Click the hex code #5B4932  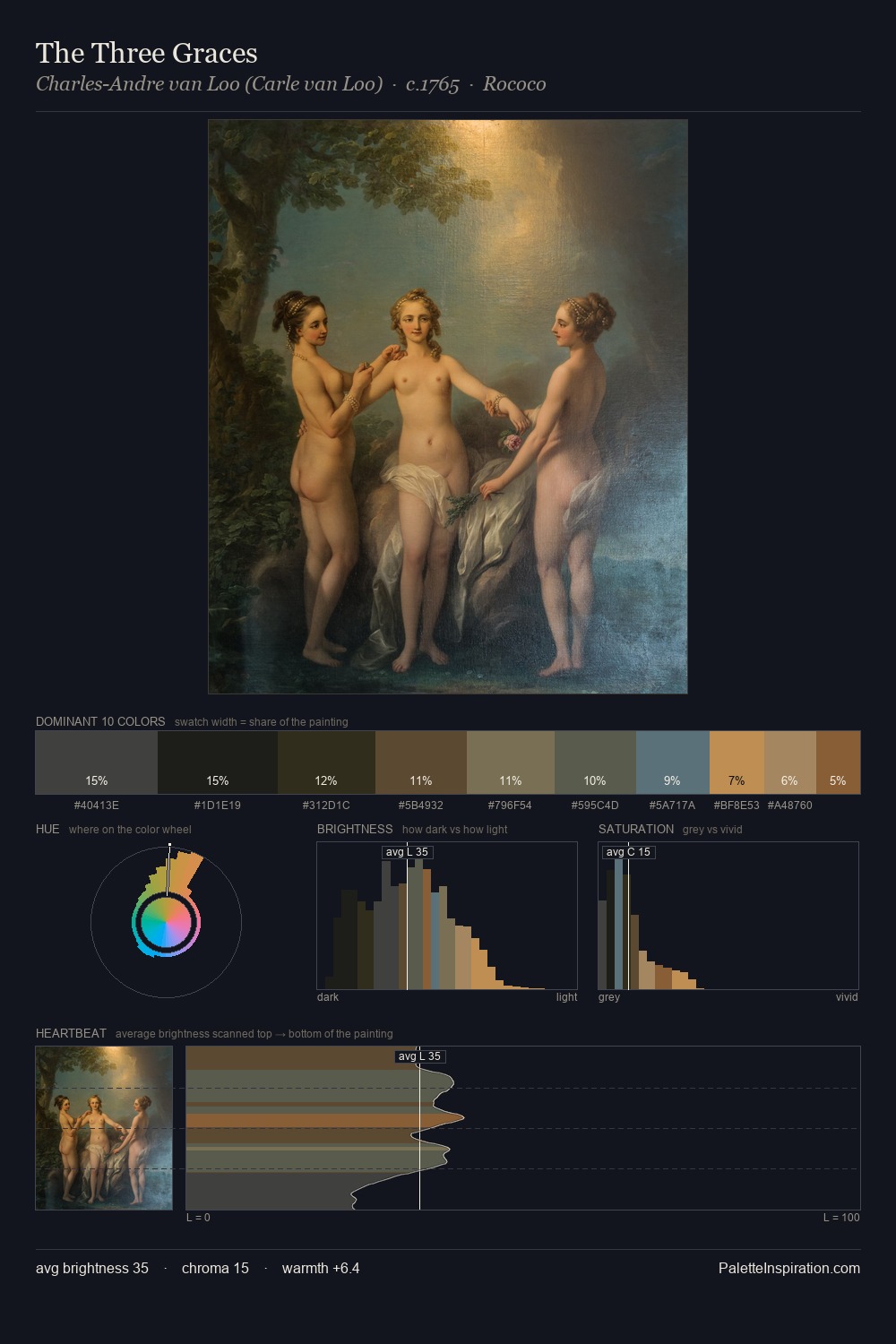tap(421, 806)
